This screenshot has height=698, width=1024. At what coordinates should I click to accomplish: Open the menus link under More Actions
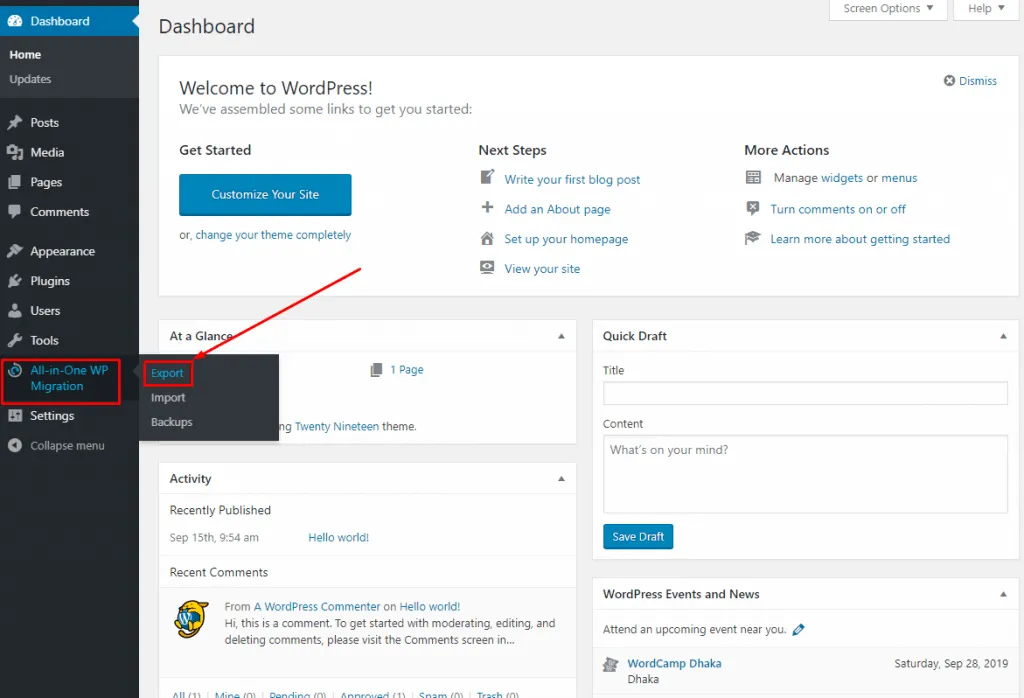pos(899,178)
